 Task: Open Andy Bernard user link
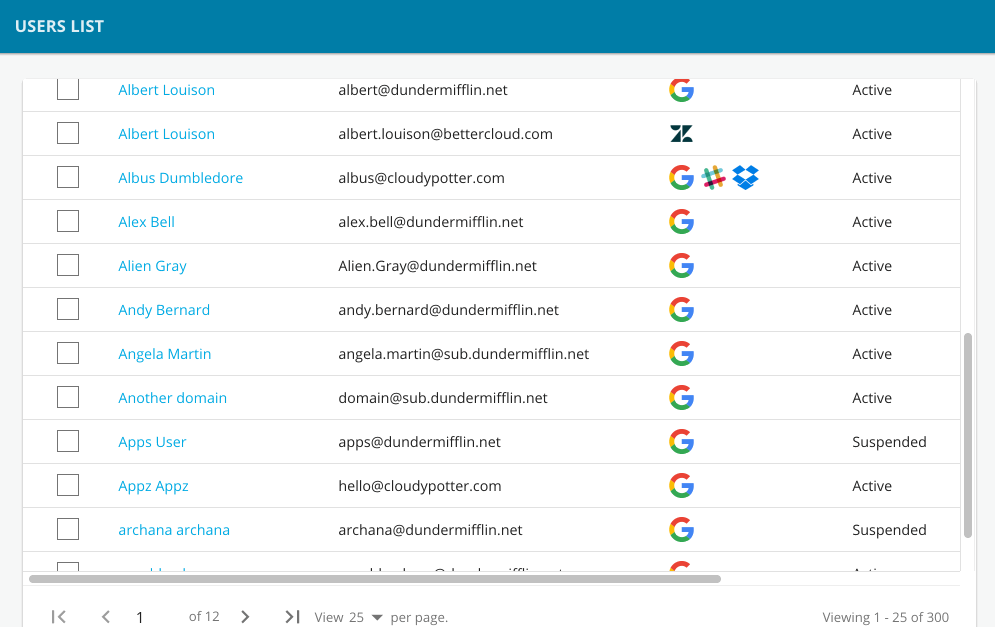pos(164,310)
